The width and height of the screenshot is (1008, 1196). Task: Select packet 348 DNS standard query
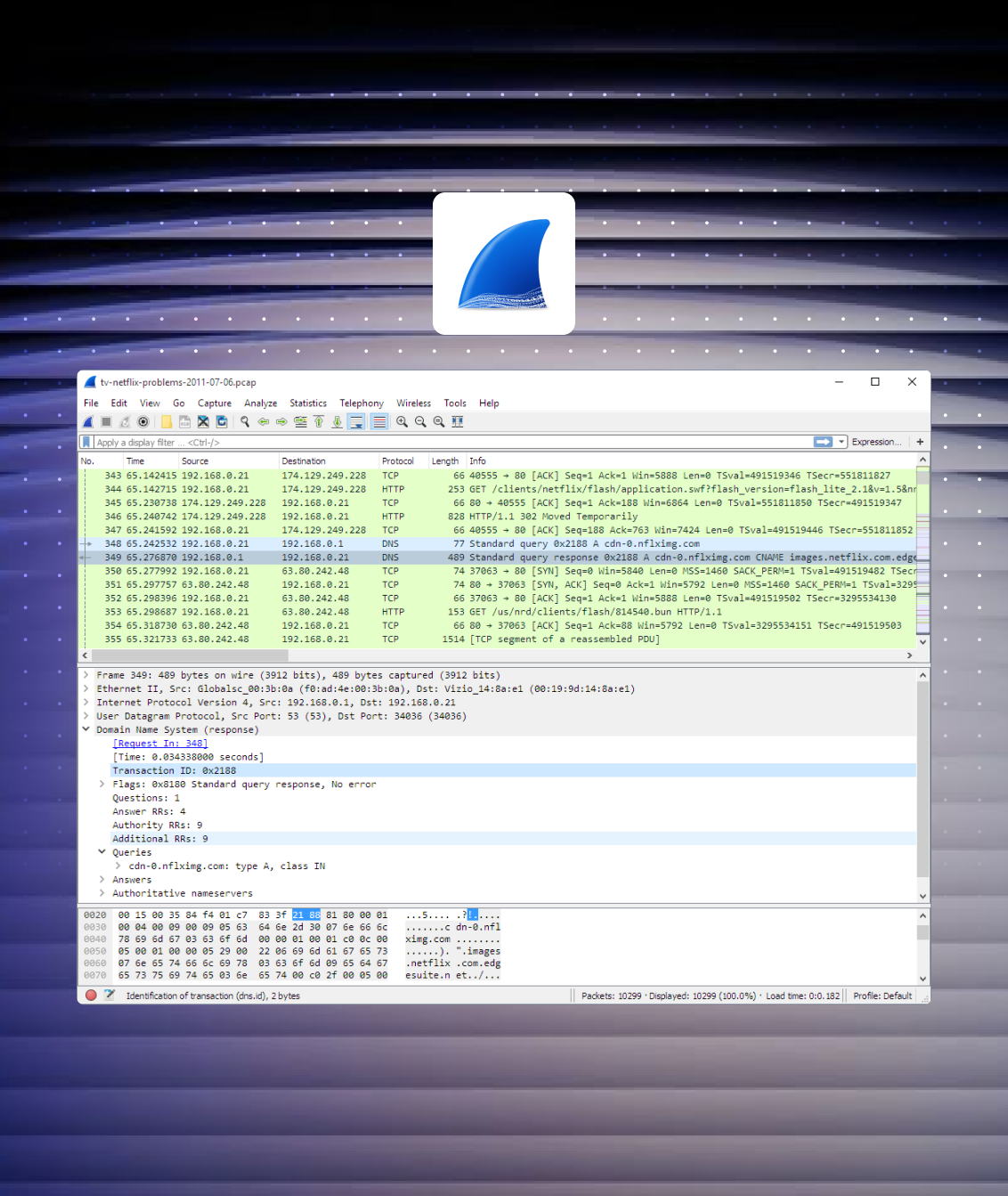[x=498, y=544]
